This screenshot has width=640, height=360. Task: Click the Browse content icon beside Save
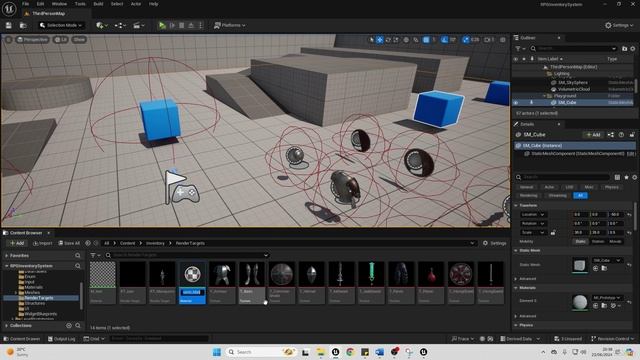click(x=23, y=25)
